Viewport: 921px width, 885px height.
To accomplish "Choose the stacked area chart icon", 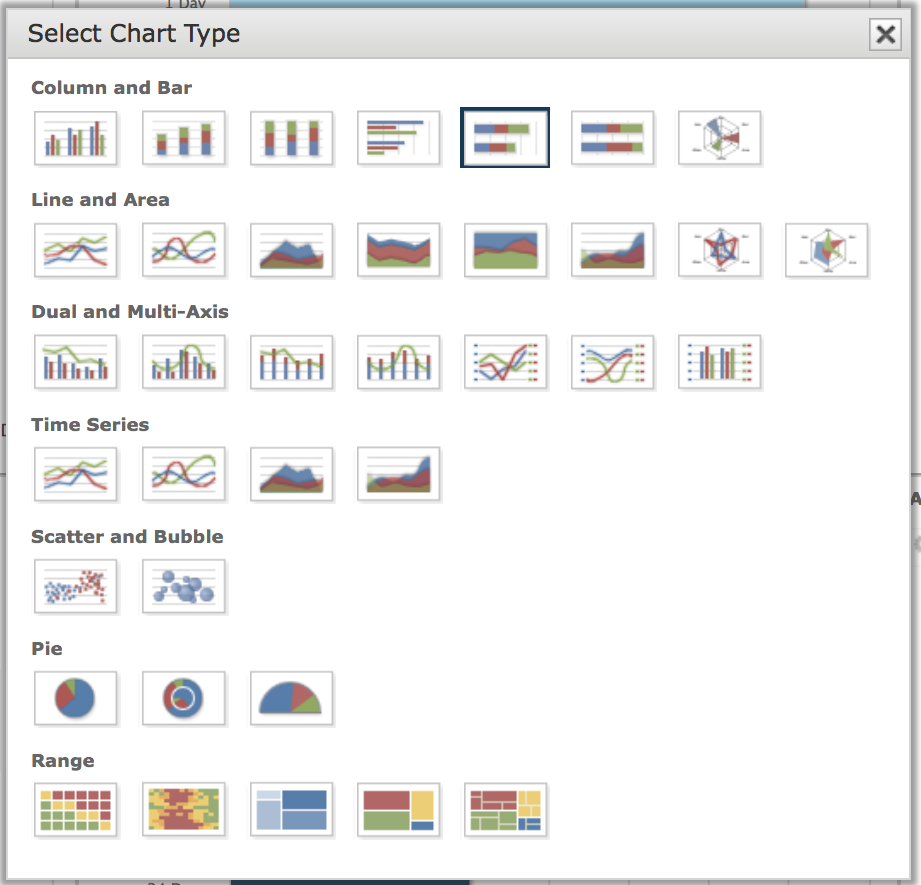I will tap(398, 250).
